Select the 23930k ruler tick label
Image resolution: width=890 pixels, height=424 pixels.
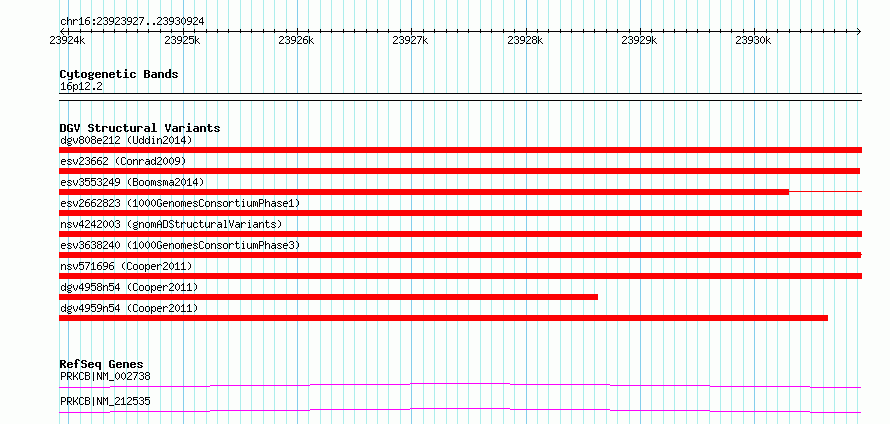coord(753,40)
